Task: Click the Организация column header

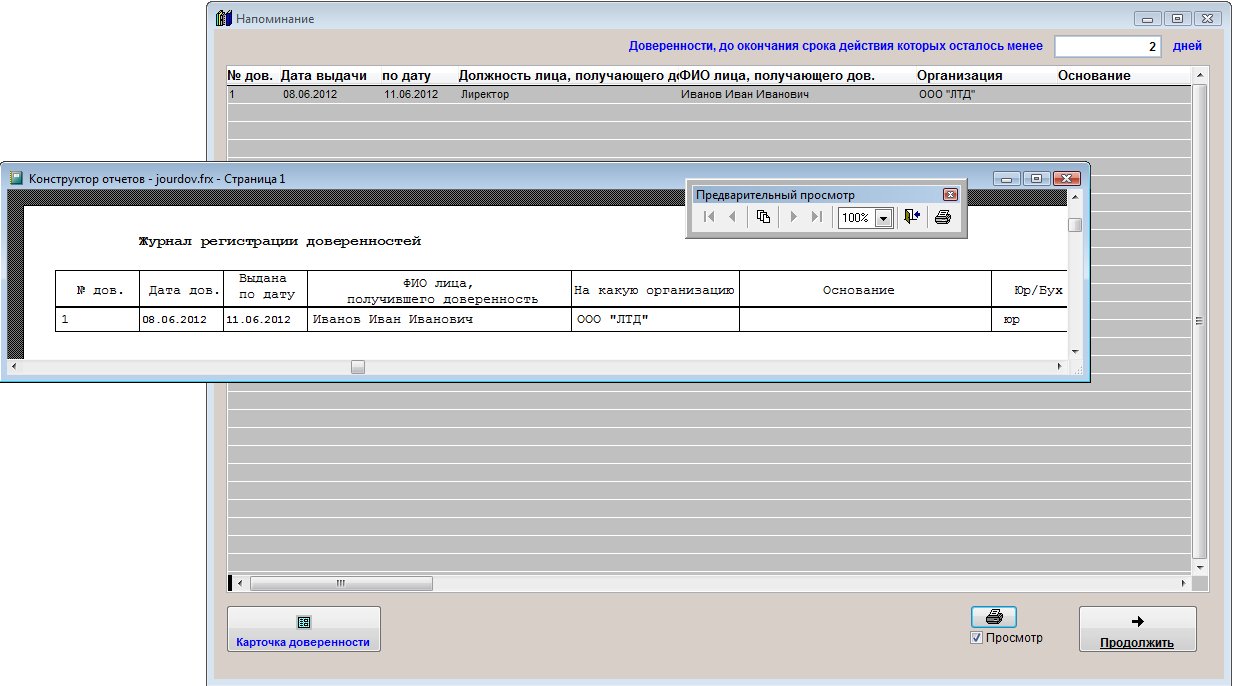Action: click(x=959, y=76)
